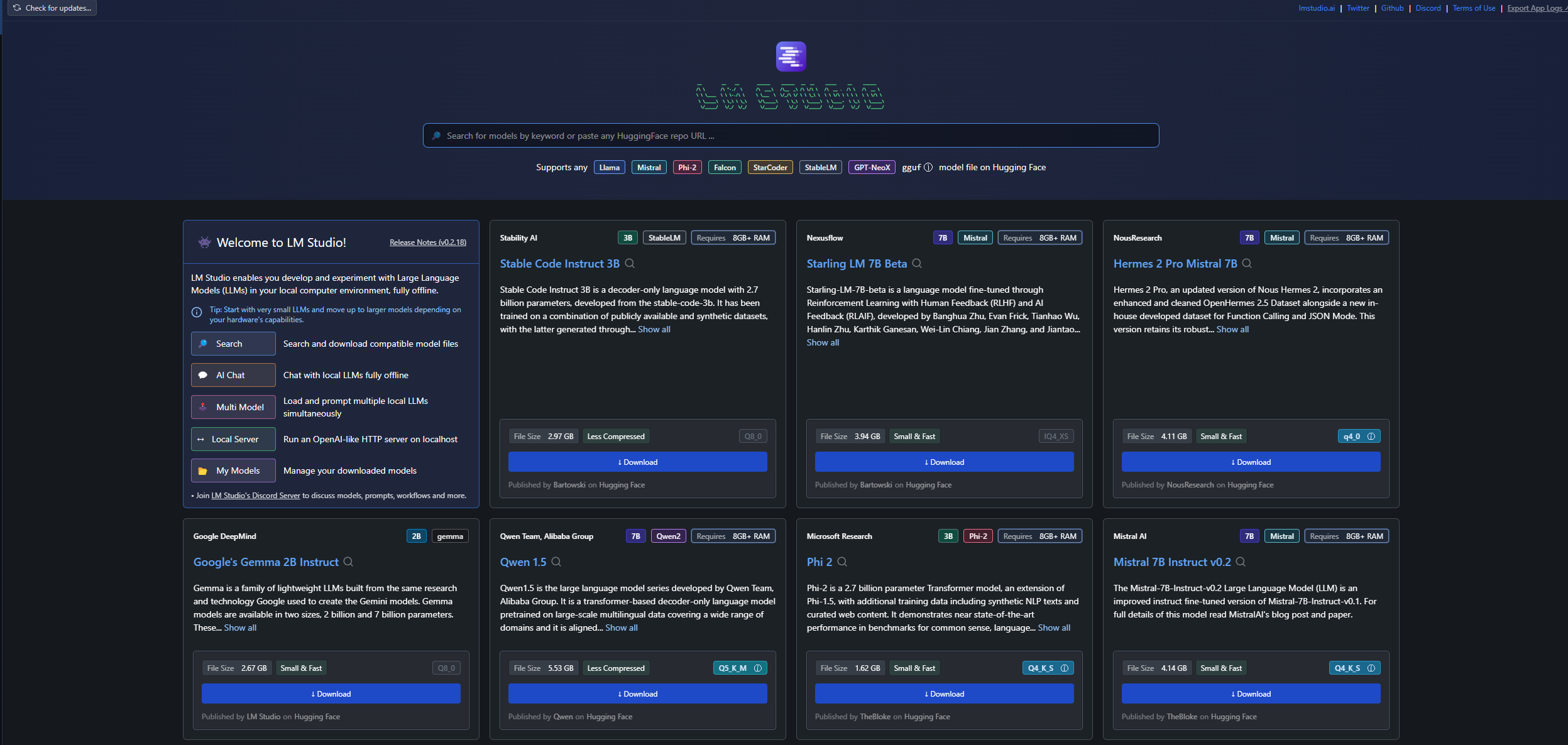Viewport: 1568px width, 745px height.
Task: Expand Stable Code Instruct description with Show all
Action: click(x=654, y=330)
